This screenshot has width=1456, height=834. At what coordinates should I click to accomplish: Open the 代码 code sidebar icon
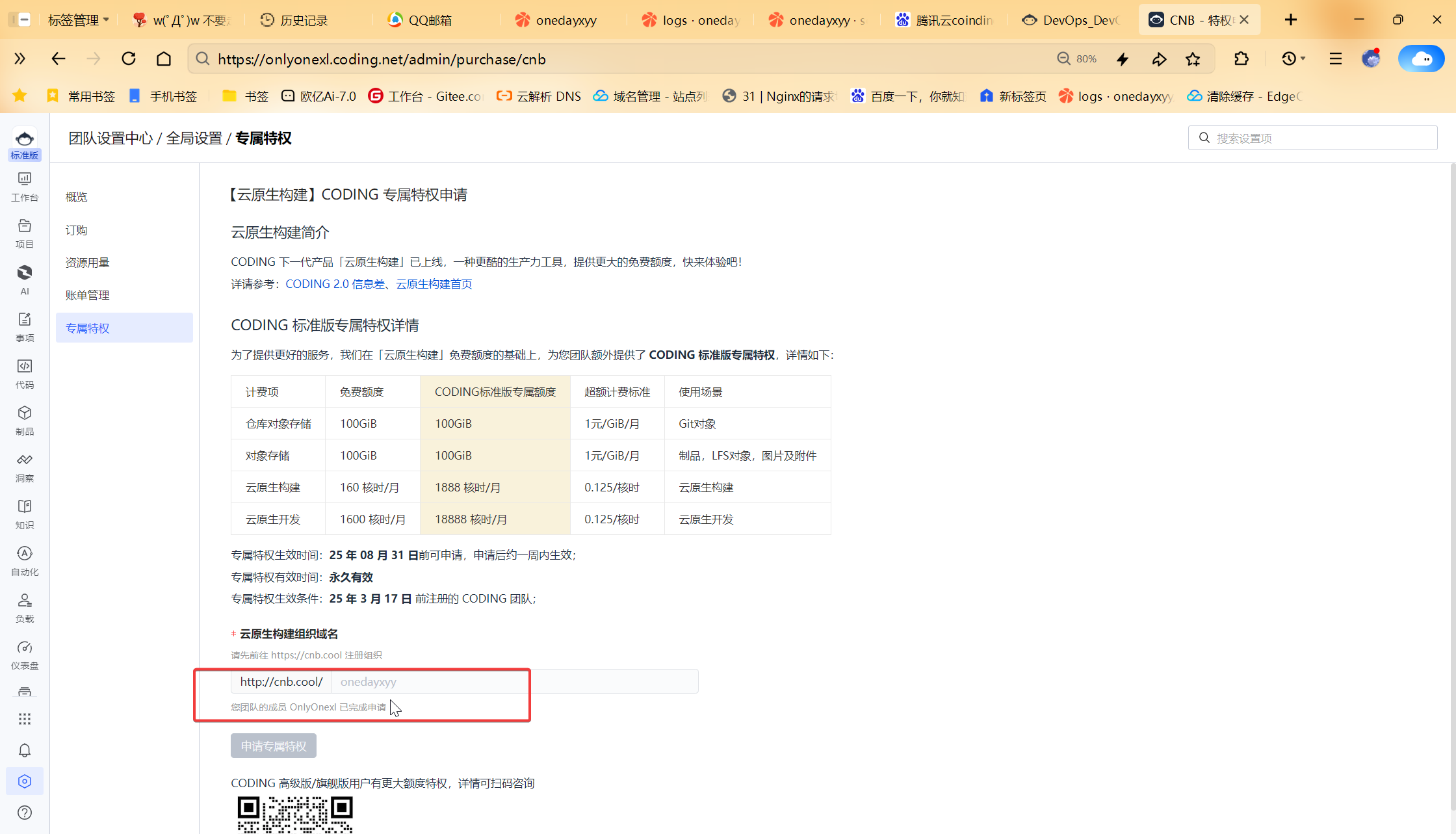coord(25,374)
